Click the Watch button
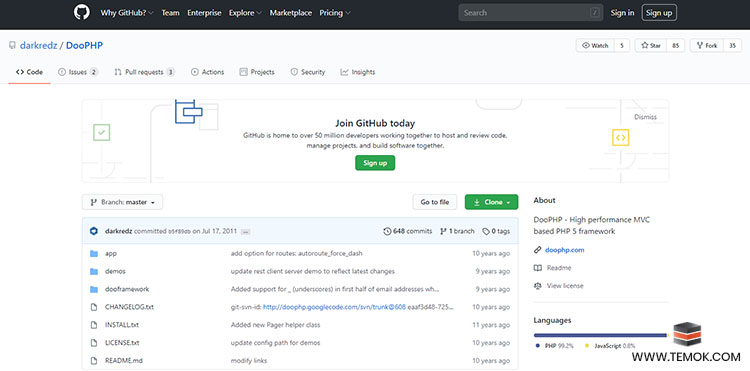750x371 pixels. coord(595,45)
